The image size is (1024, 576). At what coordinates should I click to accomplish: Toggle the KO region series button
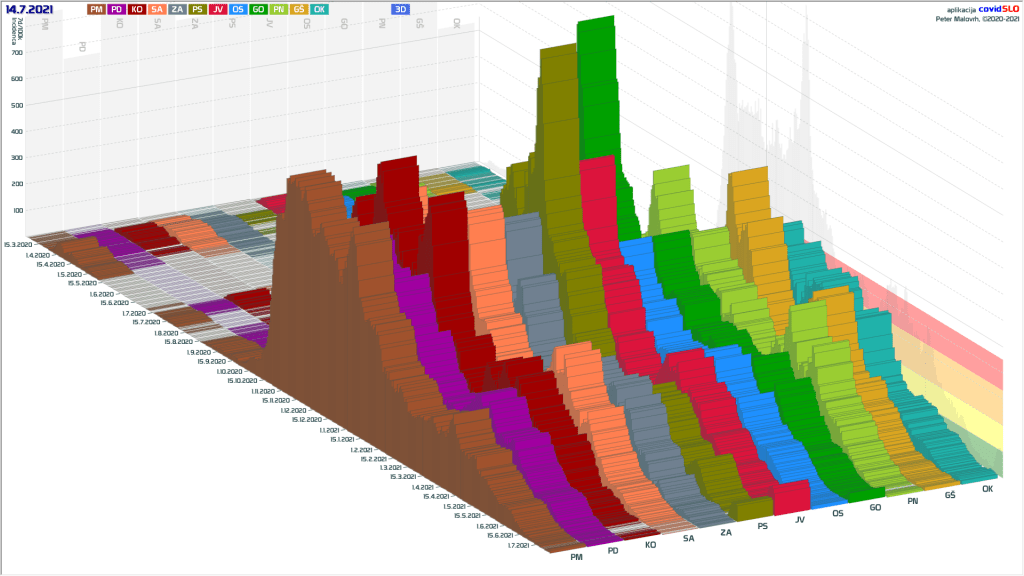click(x=137, y=9)
